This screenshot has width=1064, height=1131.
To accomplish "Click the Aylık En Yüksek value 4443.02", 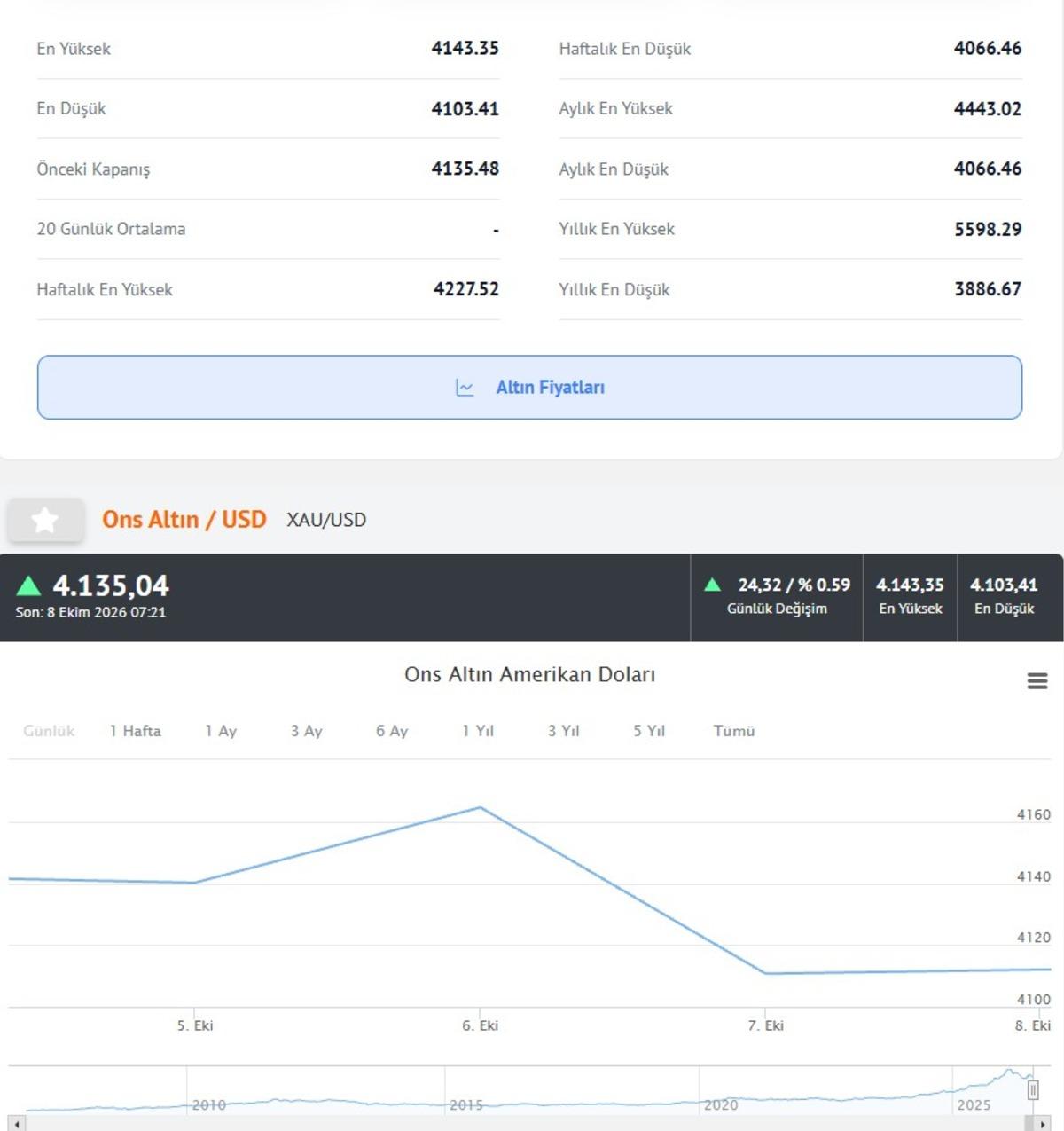I will click(x=988, y=108).
